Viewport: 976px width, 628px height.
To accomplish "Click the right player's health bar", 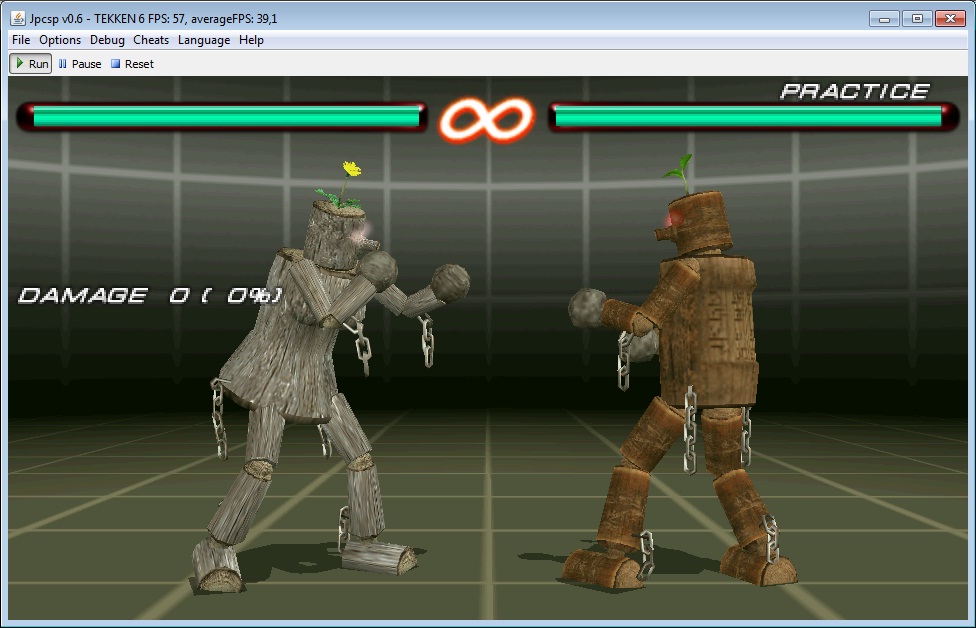I will coord(753,117).
